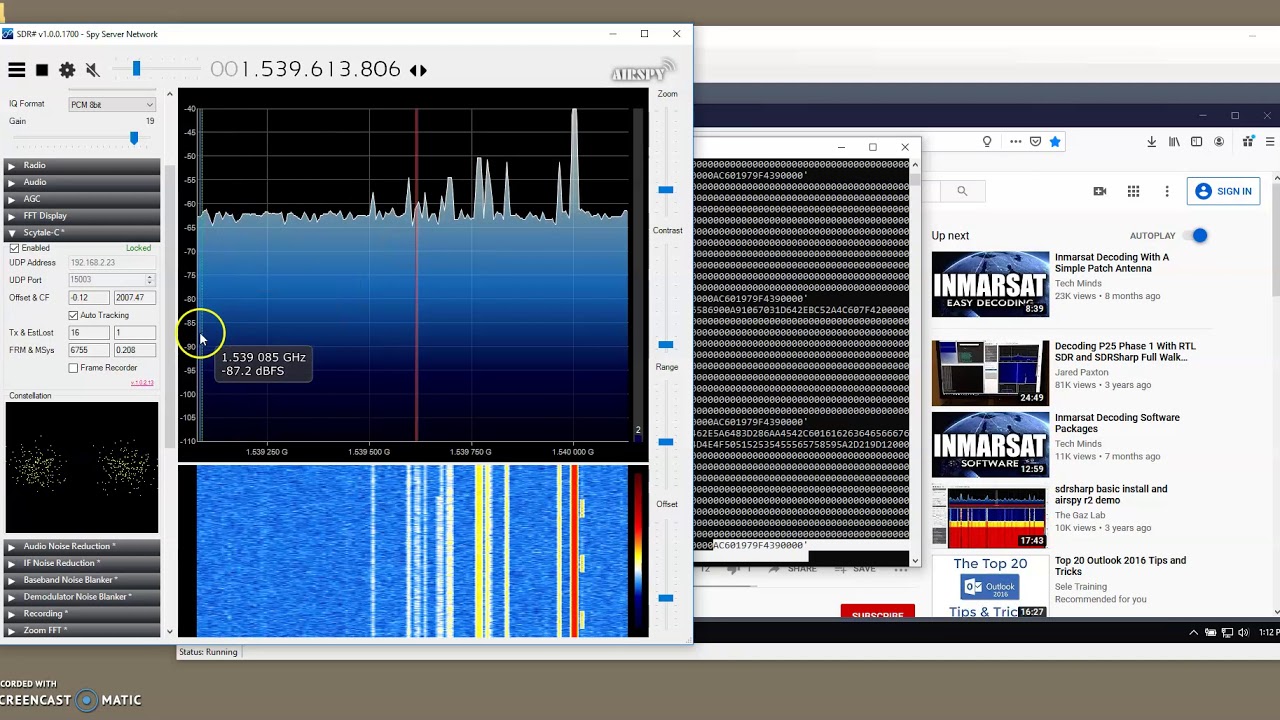1280x720 pixels.
Task: Show hidden system tray icons
Action: 1193,632
